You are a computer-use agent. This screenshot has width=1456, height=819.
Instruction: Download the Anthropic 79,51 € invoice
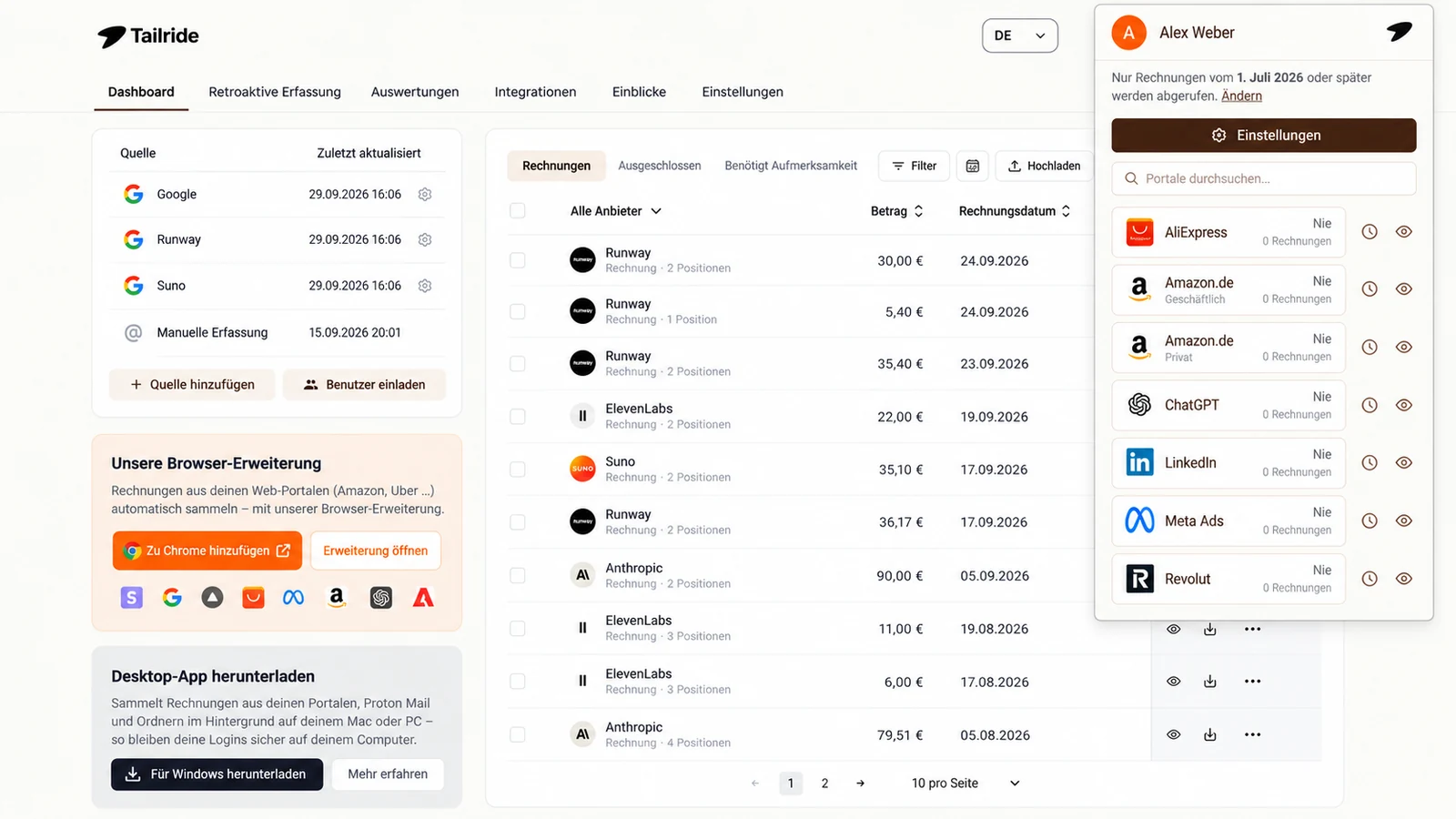[1210, 734]
